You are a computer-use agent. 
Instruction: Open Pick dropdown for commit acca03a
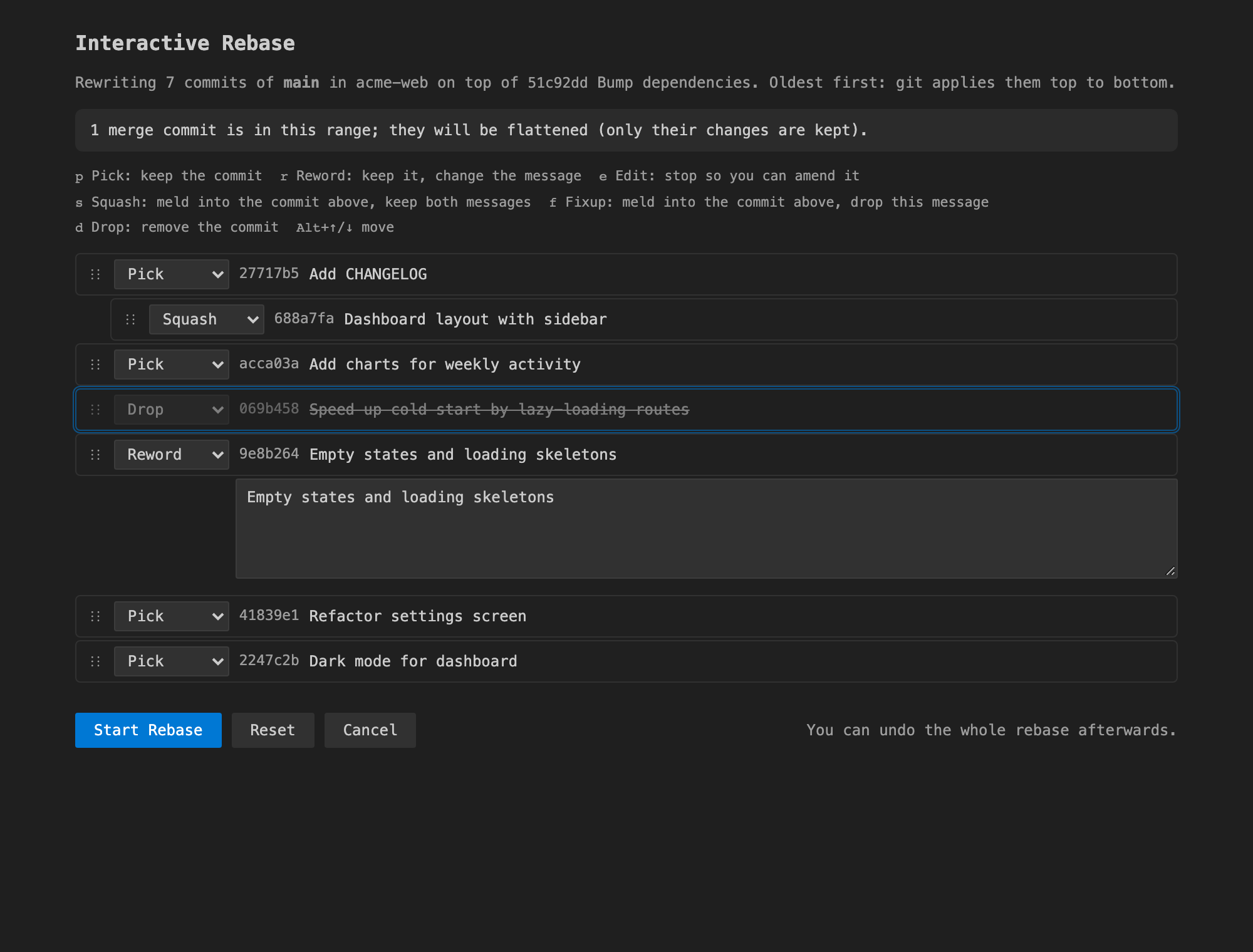tap(172, 365)
